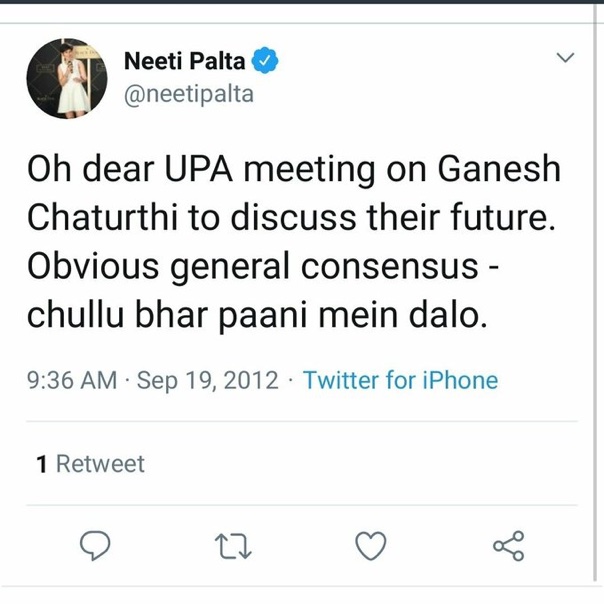Like the tweet with the heart icon
This screenshot has height=604, width=604.
point(371,545)
